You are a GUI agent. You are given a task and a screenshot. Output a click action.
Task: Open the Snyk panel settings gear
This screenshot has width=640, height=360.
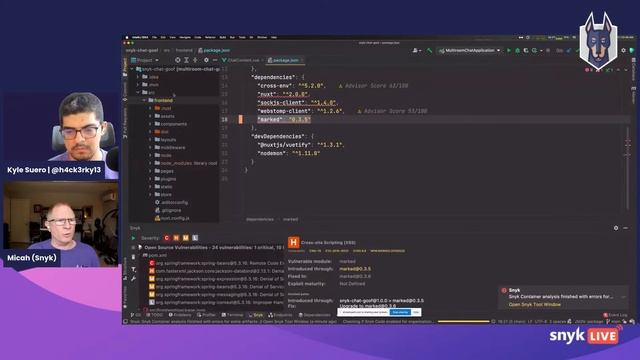pyautogui.click(x=616, y=228)
